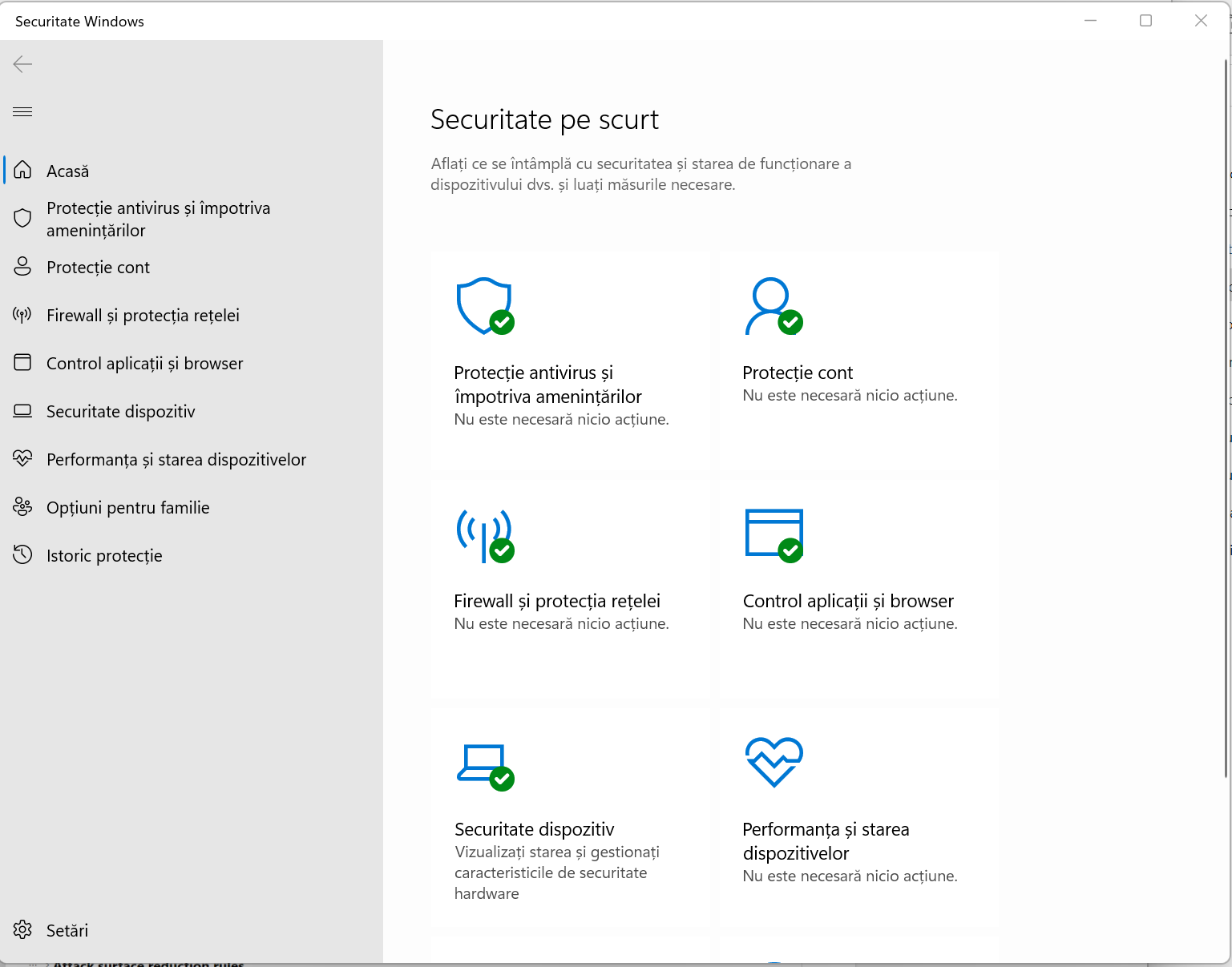The height and width of the screenshot is (967, 1232).
Task: Select Control aplicații și browser sidebar item
Action: point(144,364)
